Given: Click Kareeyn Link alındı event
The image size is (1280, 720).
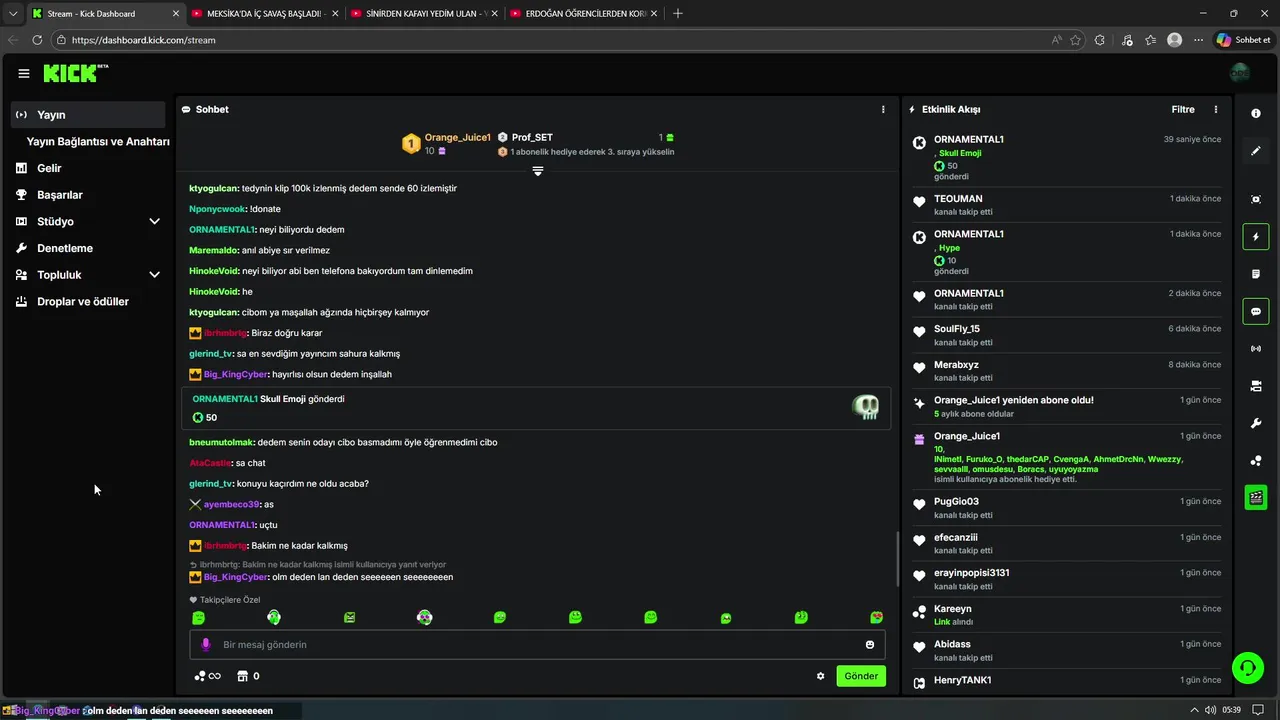Looking at the screenshot, I should [x=1066, y=615].
